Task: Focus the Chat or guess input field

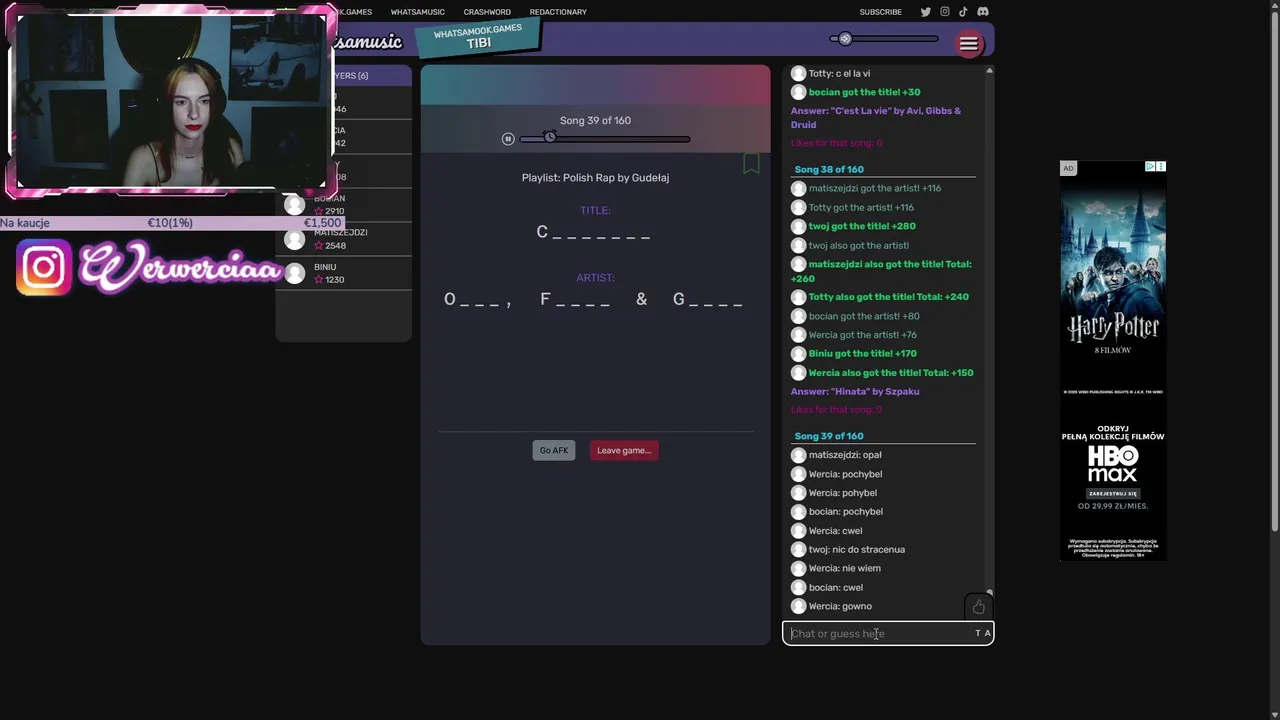Action: (x=888, y=633)
